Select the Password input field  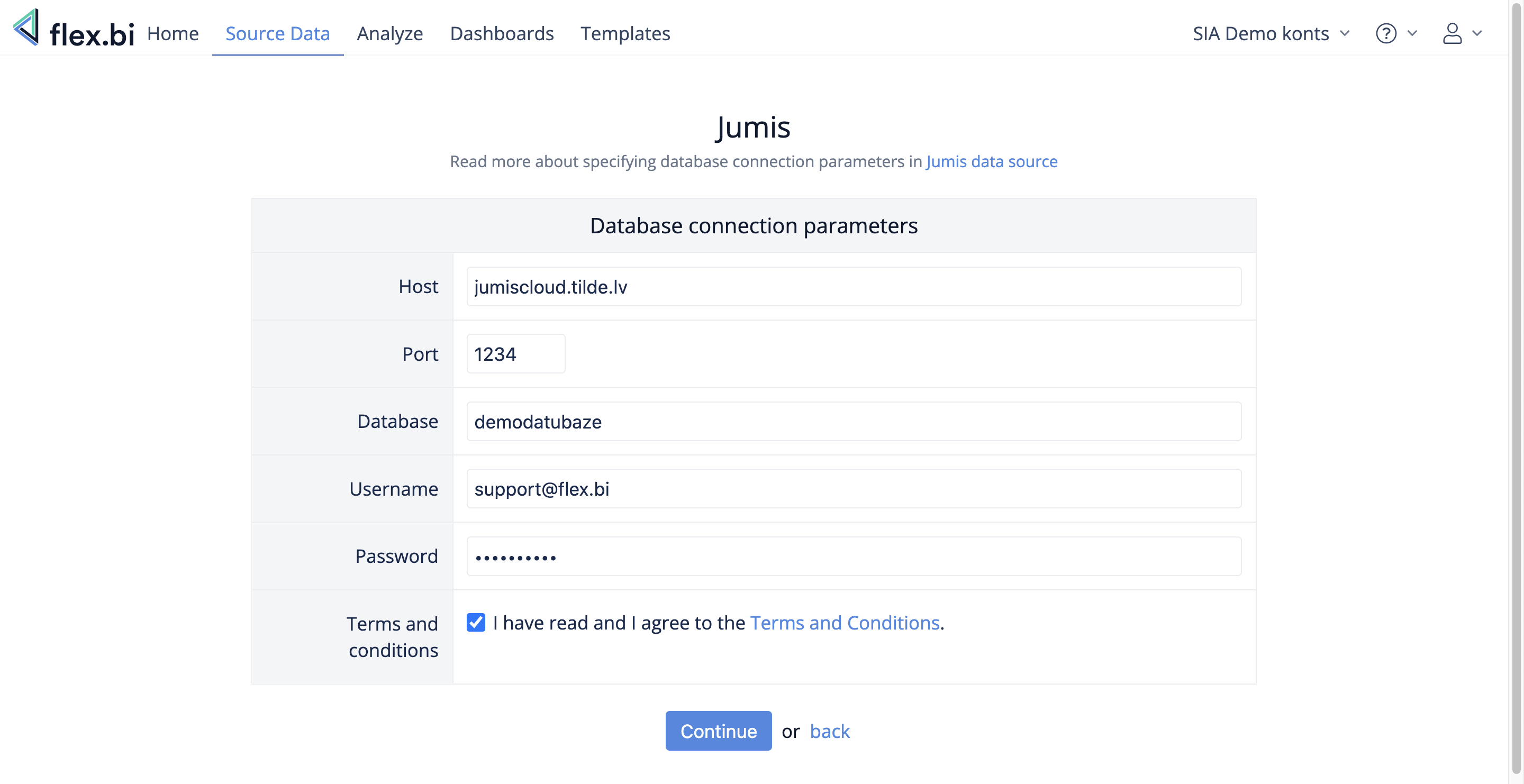pyautogui.click(x=854, y=557)
